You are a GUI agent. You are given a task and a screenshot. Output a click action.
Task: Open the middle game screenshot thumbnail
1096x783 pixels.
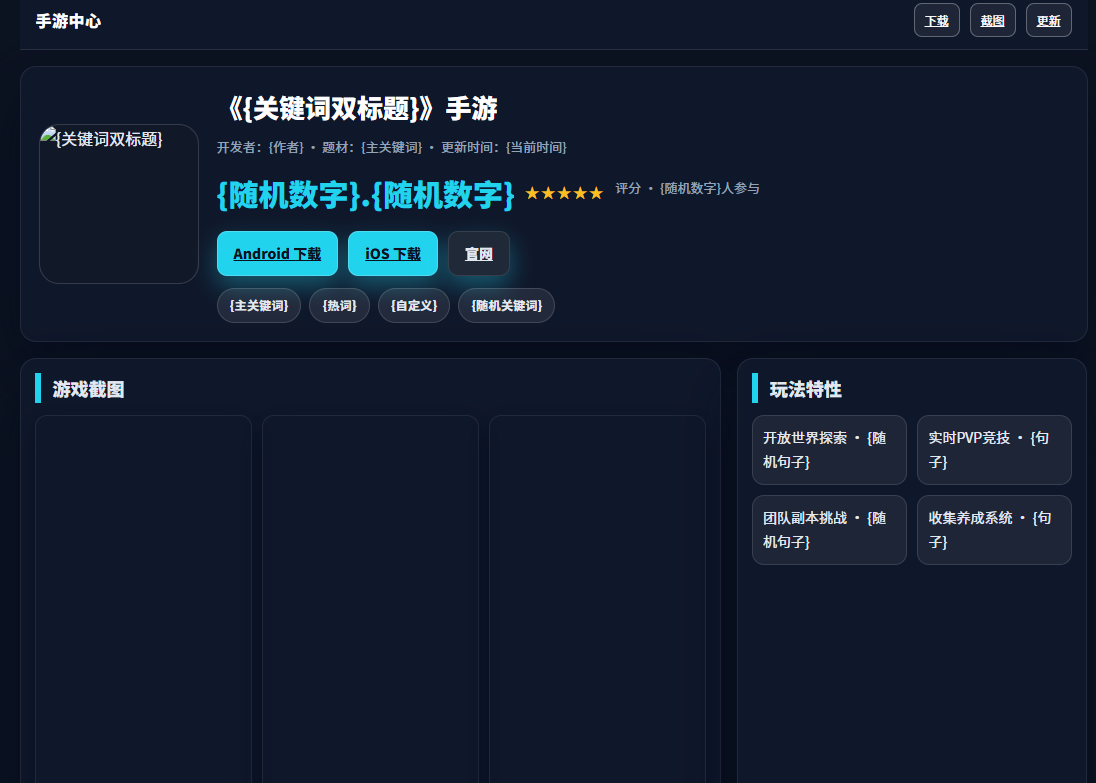[x=370, y=598]
